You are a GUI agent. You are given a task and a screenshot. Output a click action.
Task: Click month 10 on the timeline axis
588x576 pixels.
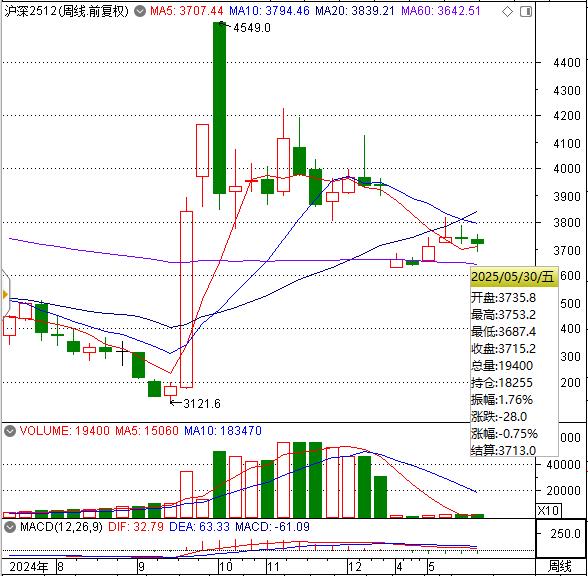225,566
